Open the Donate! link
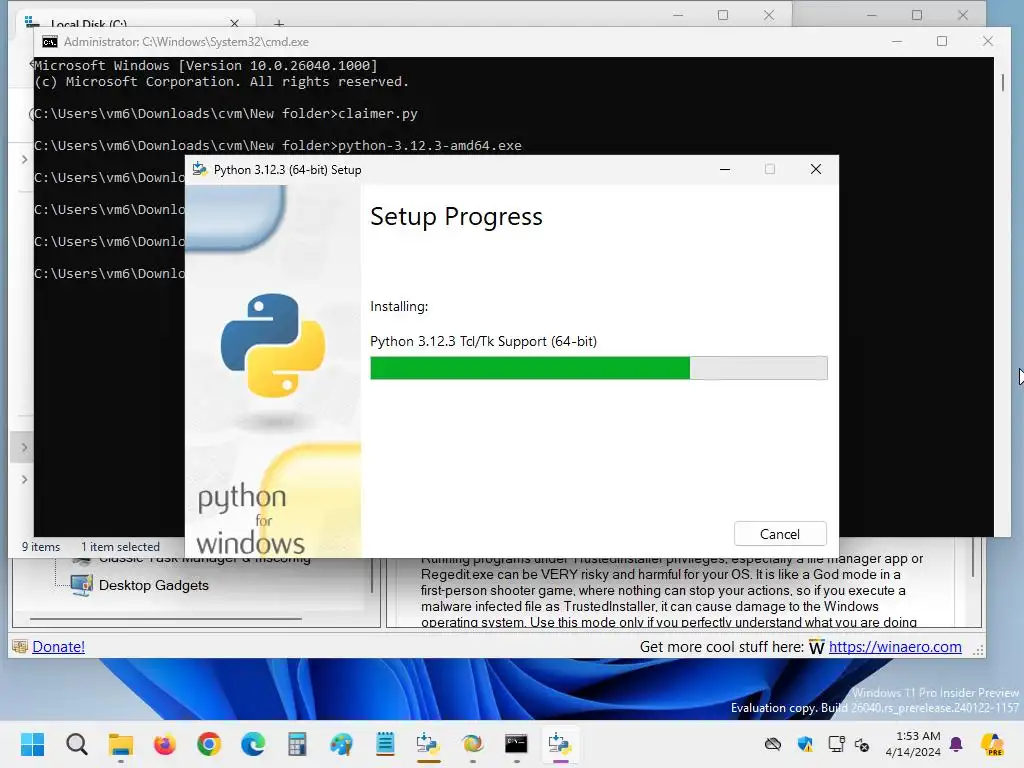The image size is (1024, 768). point(58,647)
